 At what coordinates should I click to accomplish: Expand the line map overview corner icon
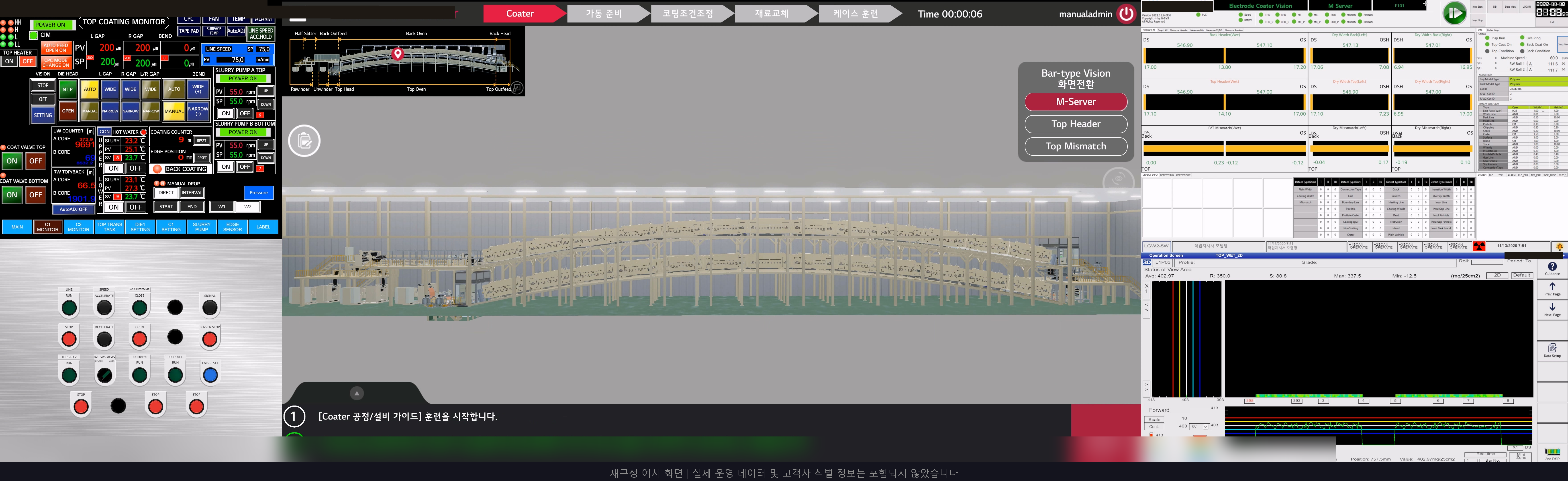point(516,88)
